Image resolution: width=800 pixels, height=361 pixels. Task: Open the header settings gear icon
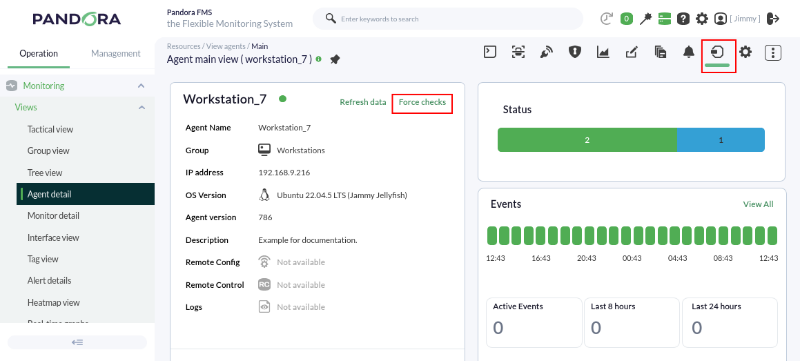[702, 19]
